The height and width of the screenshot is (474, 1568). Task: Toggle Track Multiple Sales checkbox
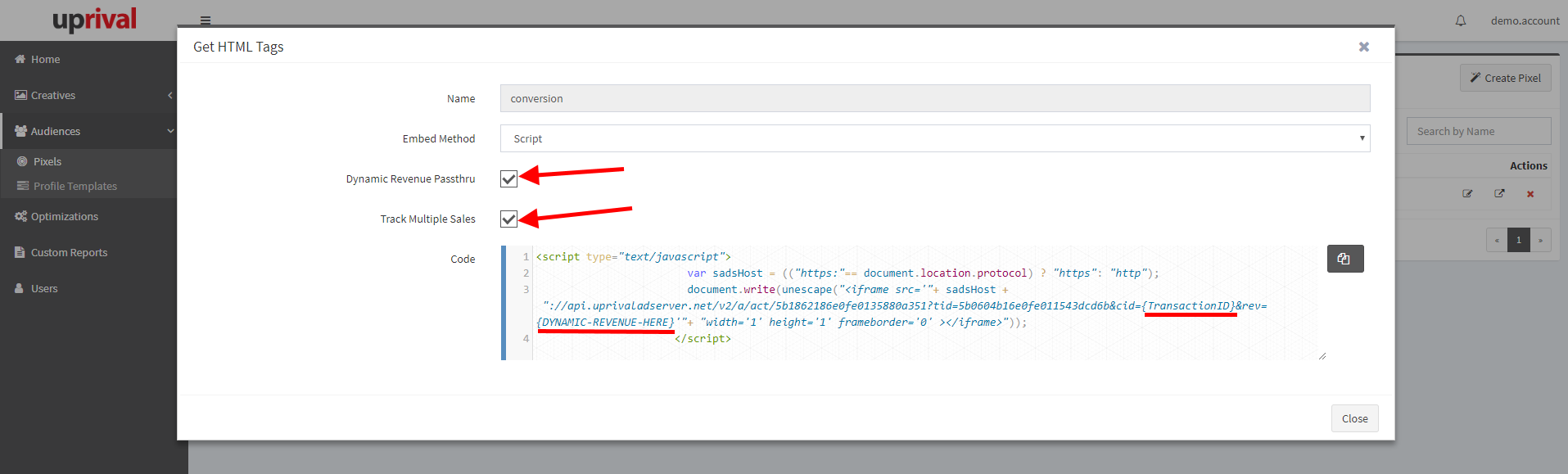coord(508,219)
